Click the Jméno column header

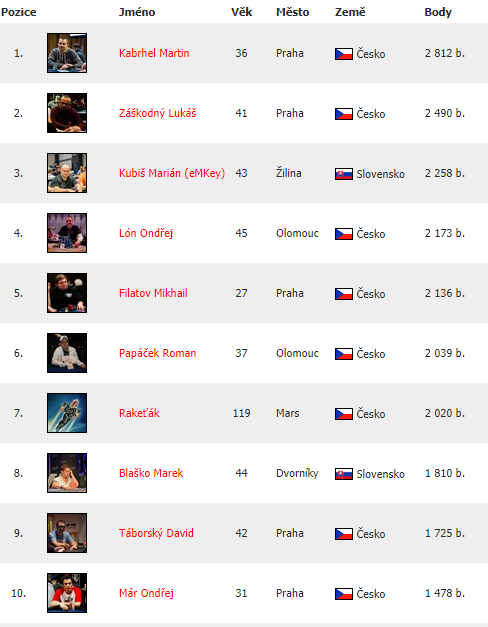[x=137, y=12]
